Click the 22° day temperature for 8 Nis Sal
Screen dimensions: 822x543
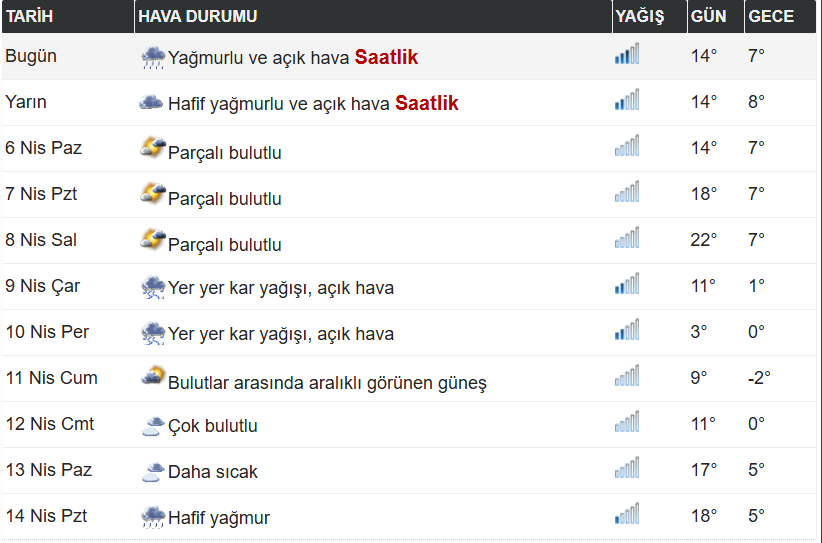704,240
